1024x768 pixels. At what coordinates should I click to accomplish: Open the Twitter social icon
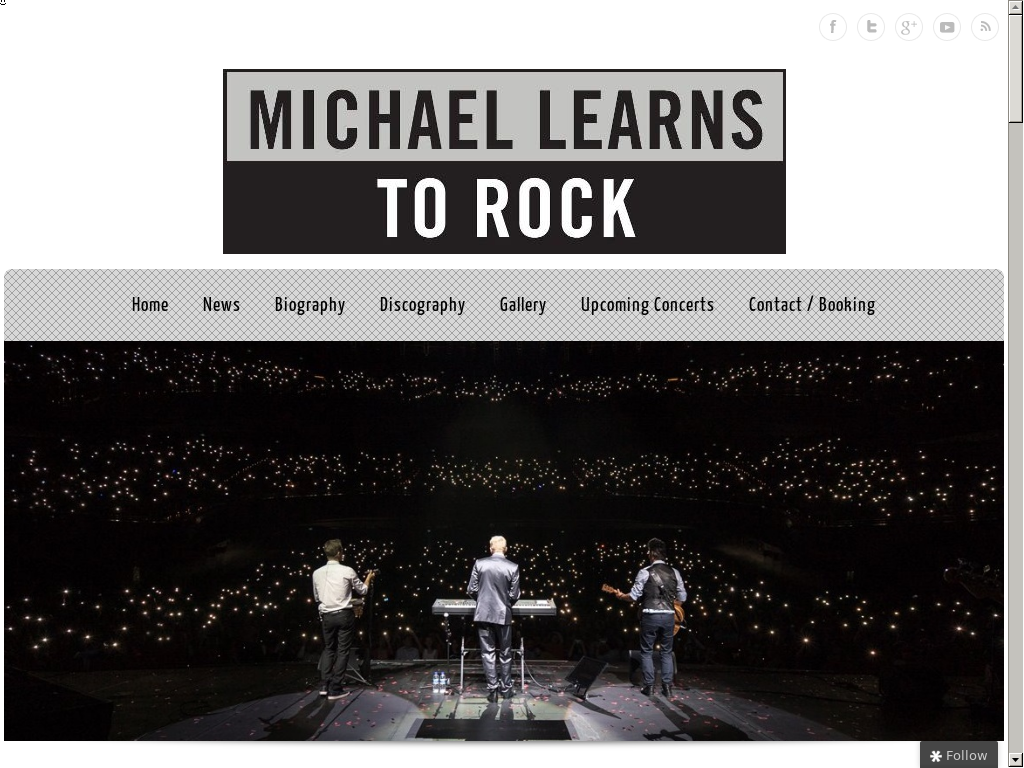871,27
